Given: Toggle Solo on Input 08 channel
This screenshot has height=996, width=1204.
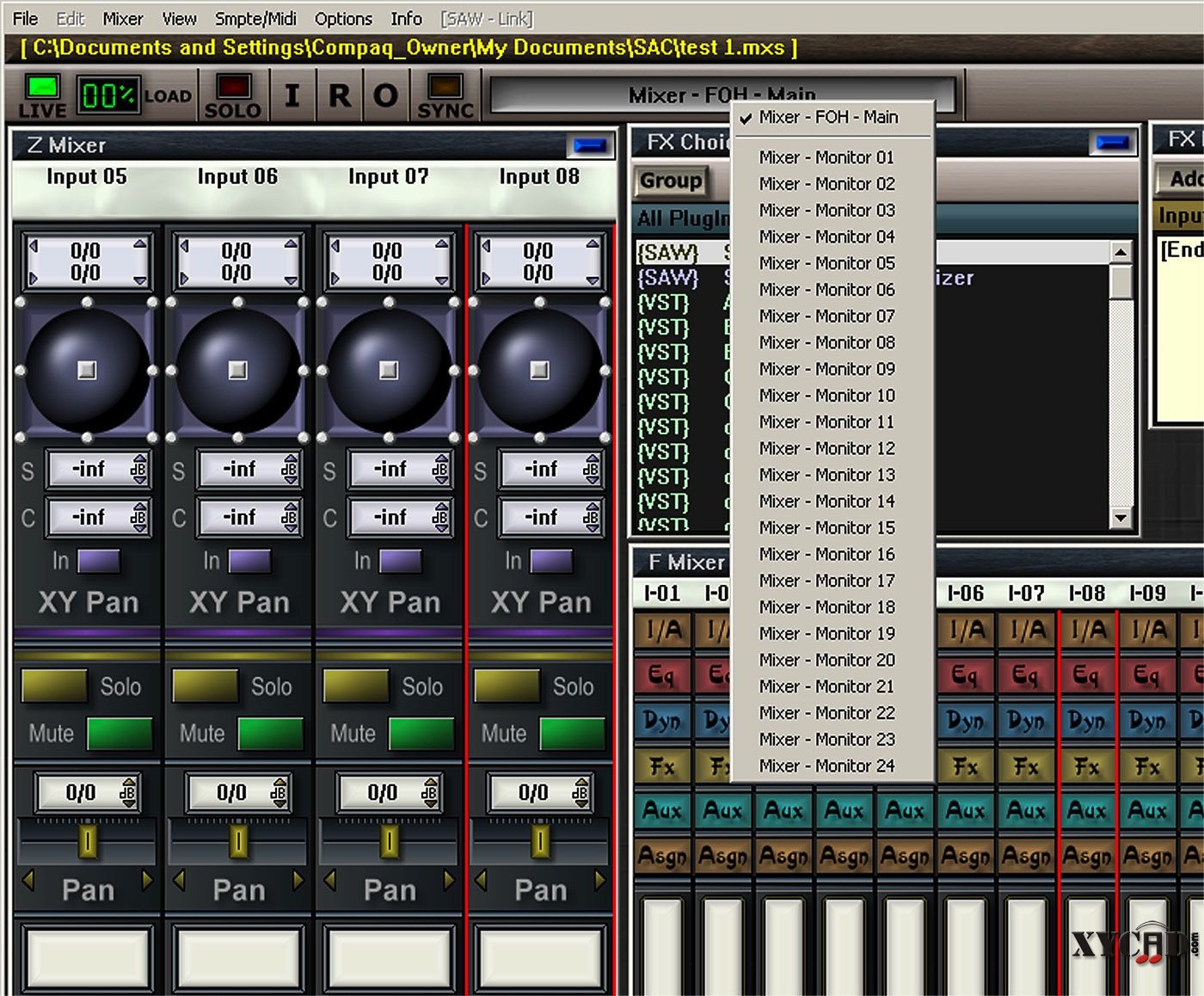Looking at the screenshot, I should click(507, 686).
